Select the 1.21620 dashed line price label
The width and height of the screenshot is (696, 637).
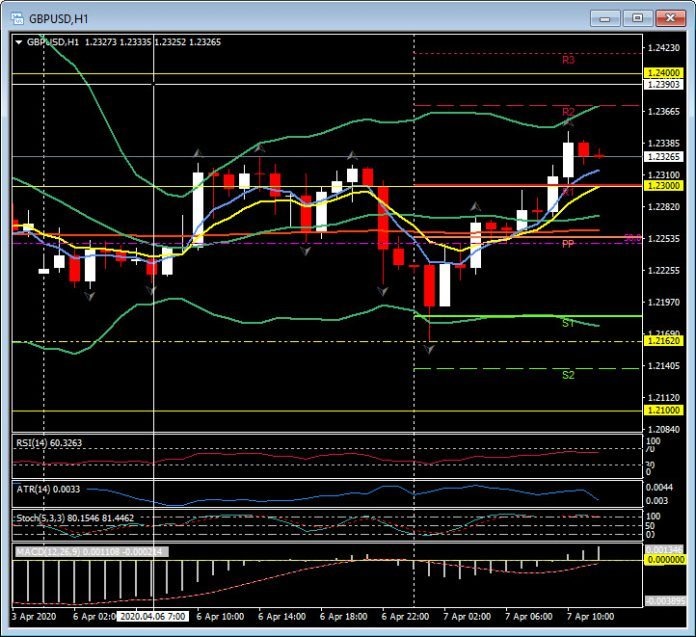click(x=663, y=341)
